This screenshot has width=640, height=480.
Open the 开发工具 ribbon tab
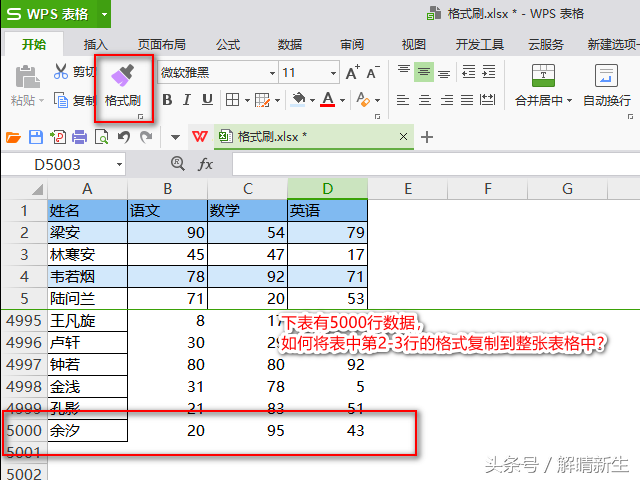(480, 44)
